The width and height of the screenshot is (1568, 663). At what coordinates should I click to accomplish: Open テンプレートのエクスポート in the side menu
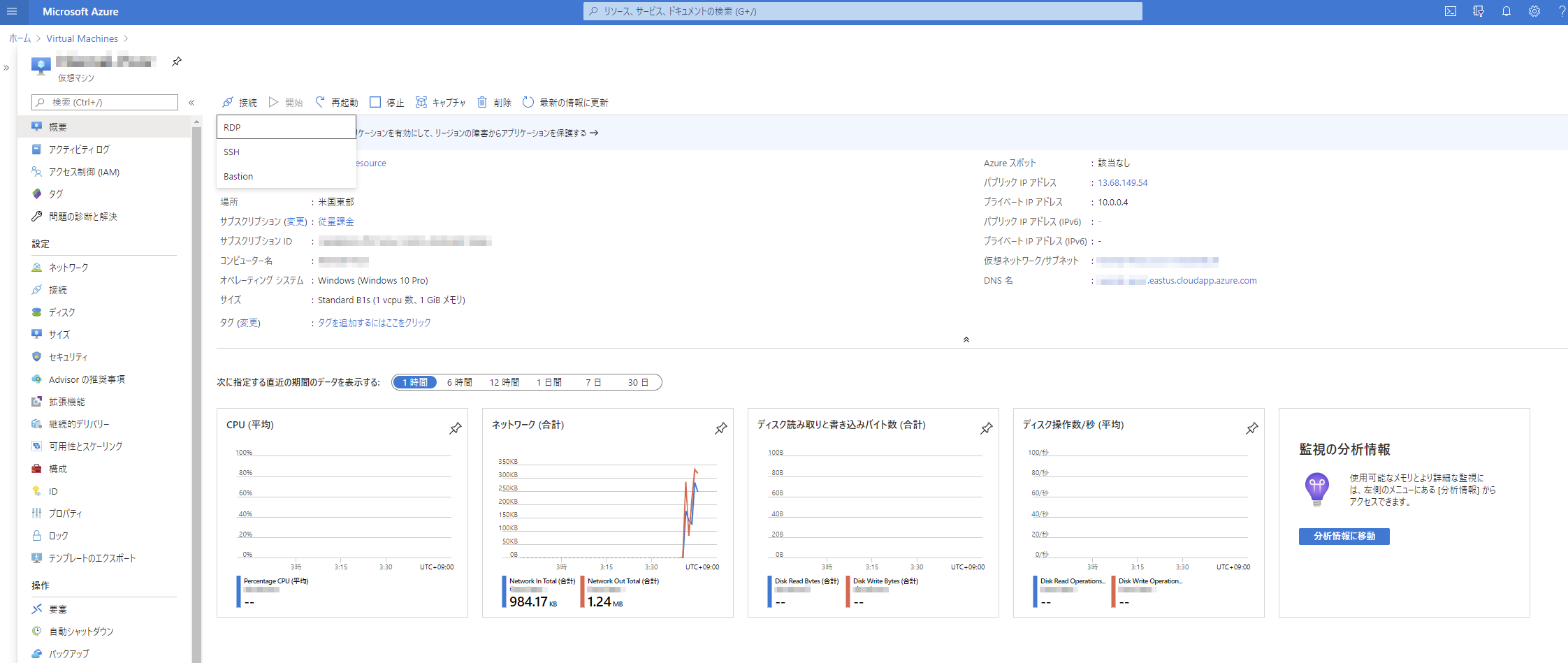pyautogui.click(x=105, y=558)
